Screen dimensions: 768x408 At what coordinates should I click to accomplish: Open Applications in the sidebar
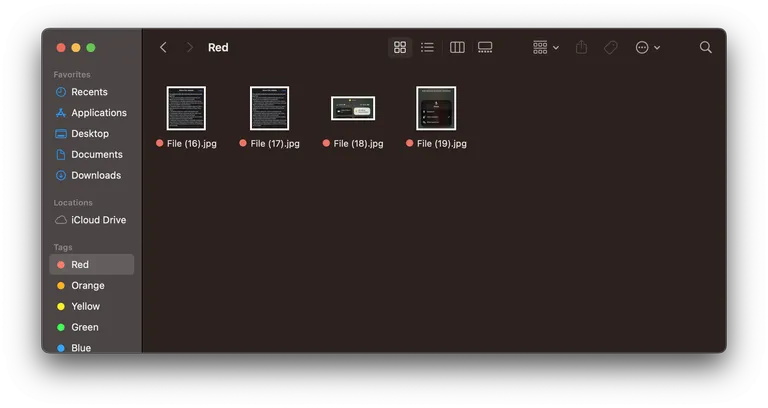coord(98,113)
